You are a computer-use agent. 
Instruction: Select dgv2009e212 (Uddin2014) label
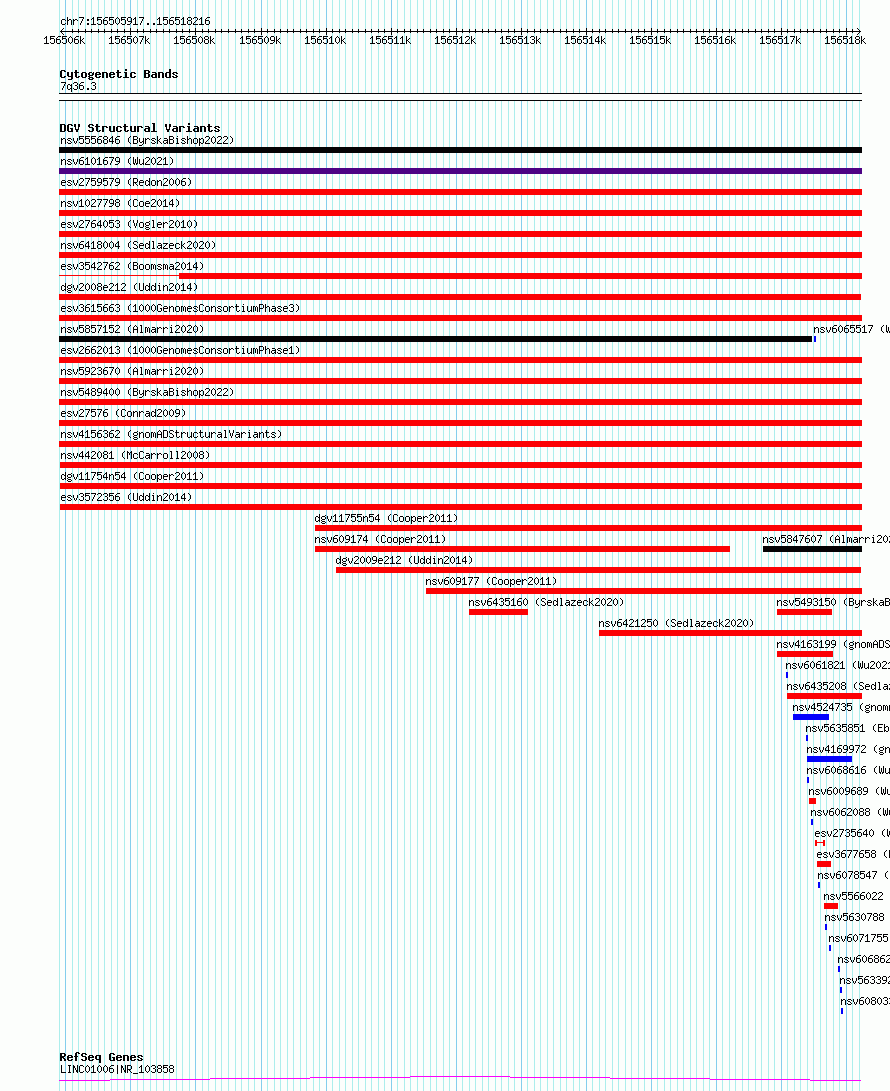pos(404,560)
